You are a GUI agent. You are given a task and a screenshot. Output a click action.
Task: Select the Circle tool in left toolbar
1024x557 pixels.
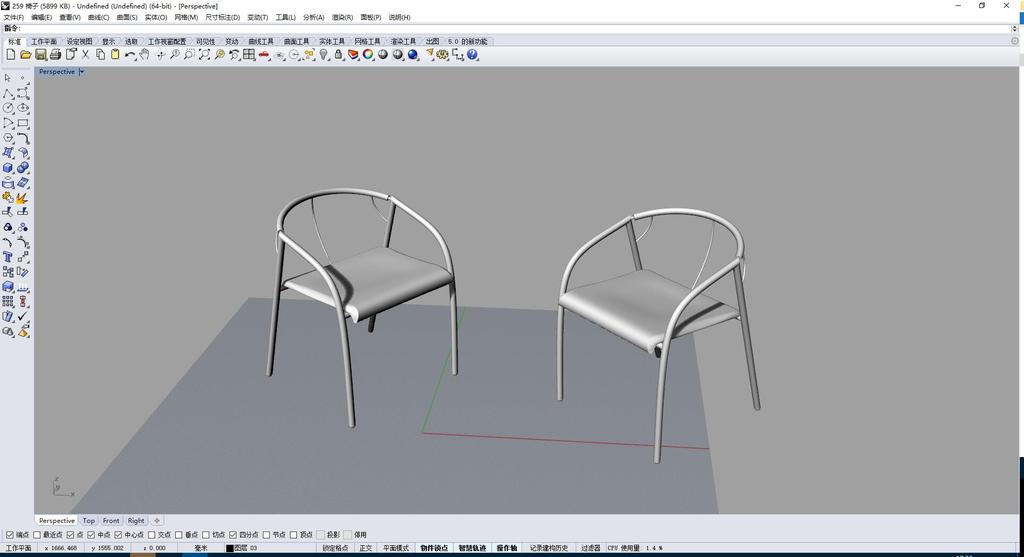click(x=8, y=108)
